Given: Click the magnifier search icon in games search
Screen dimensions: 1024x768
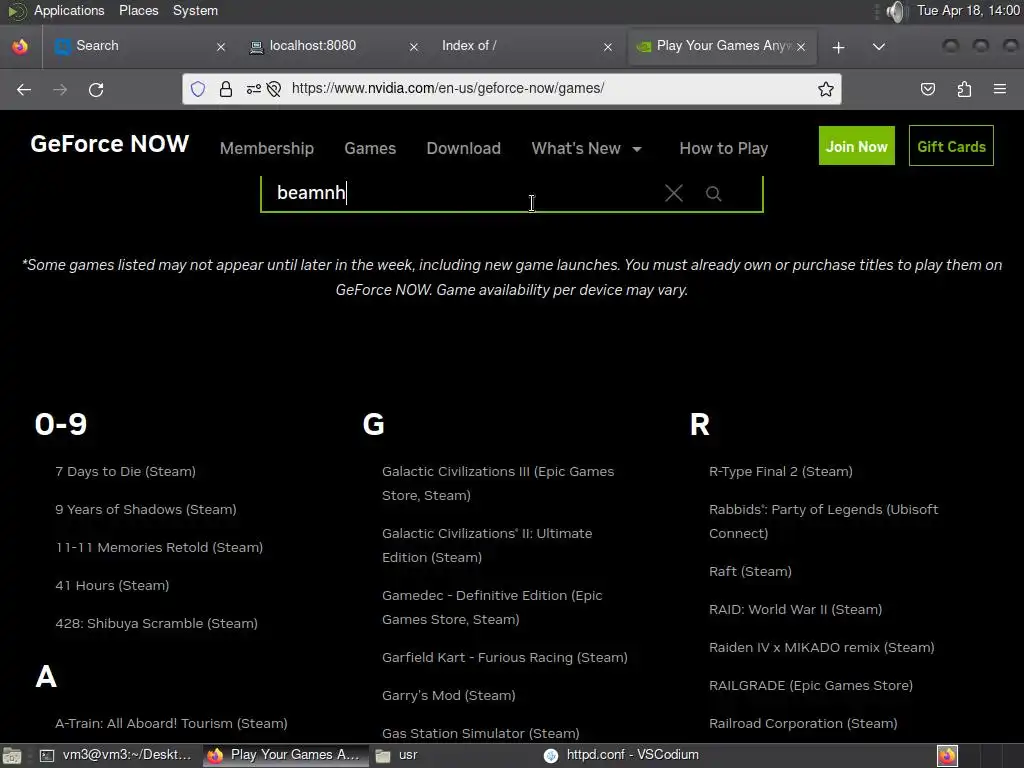Looking at the screenshot, I should pos(713,193).
